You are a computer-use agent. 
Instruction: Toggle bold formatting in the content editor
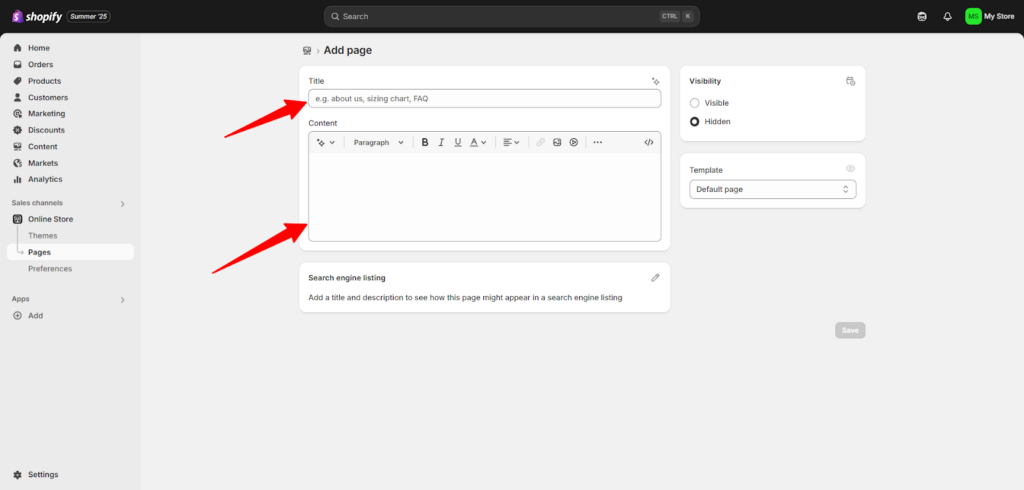click(x=425, y=143)
